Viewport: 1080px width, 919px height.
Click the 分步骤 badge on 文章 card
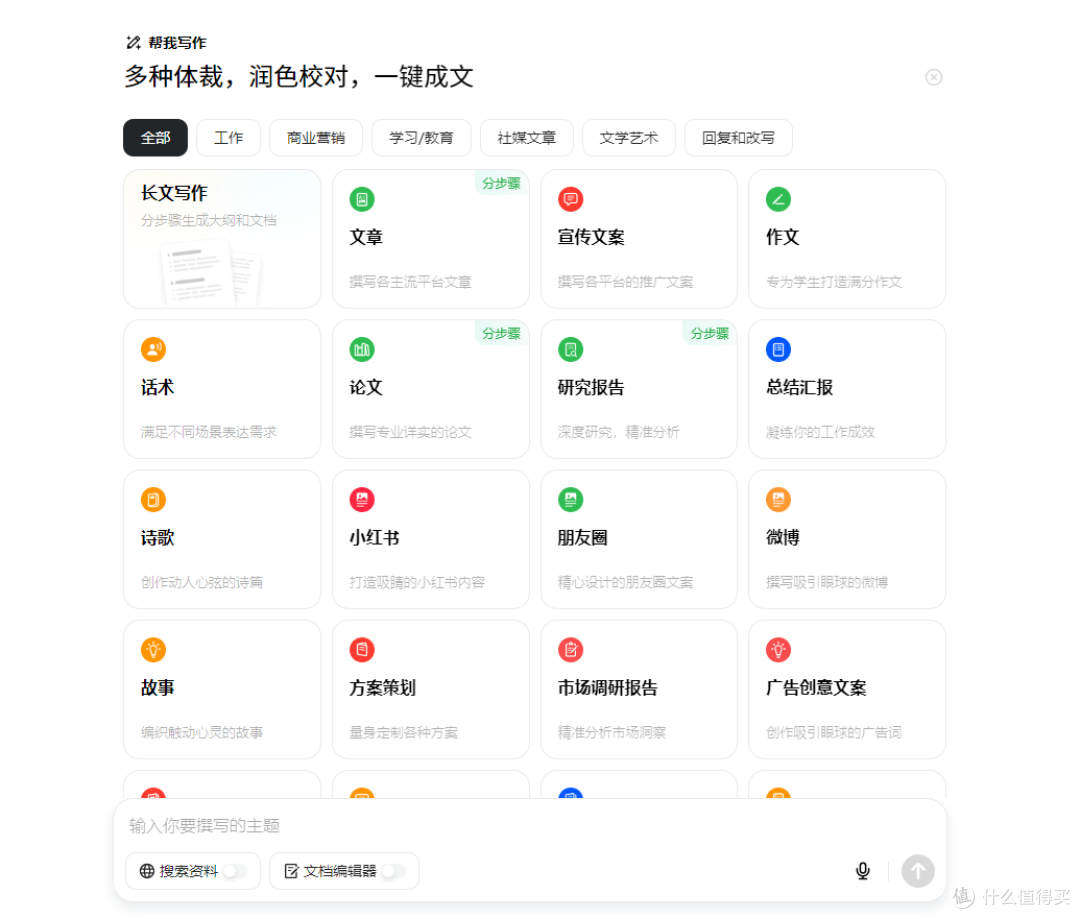(x=501, y=183)
